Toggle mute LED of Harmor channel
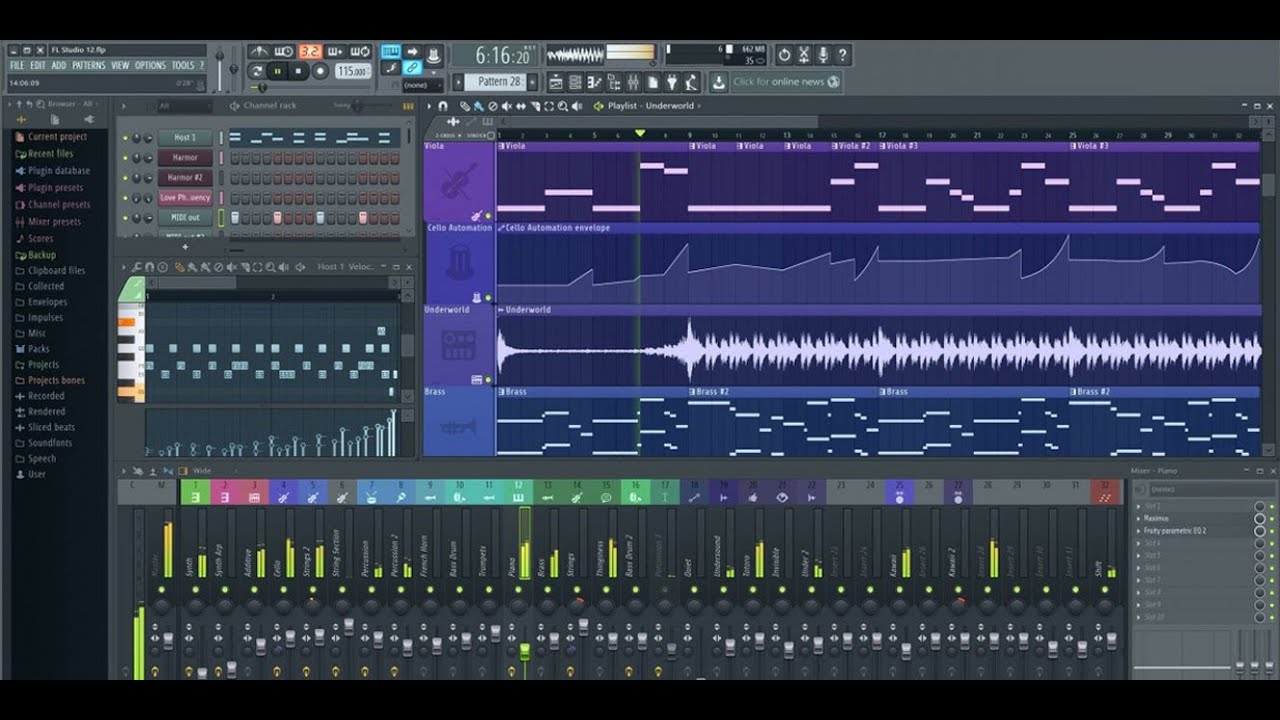The image size is (1280, 720). point(125,158)
